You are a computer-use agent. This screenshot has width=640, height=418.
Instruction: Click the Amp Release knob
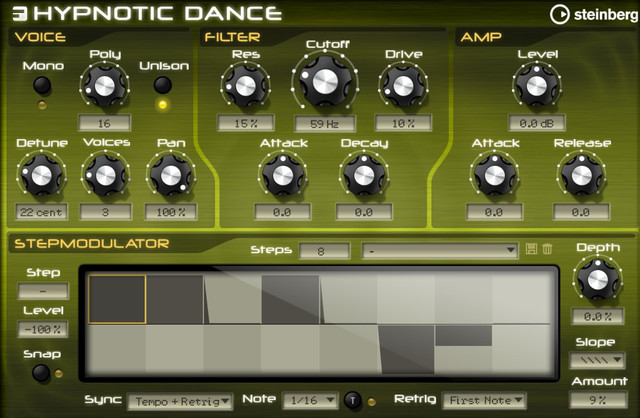pyautogui.click(x=581, y=176)
